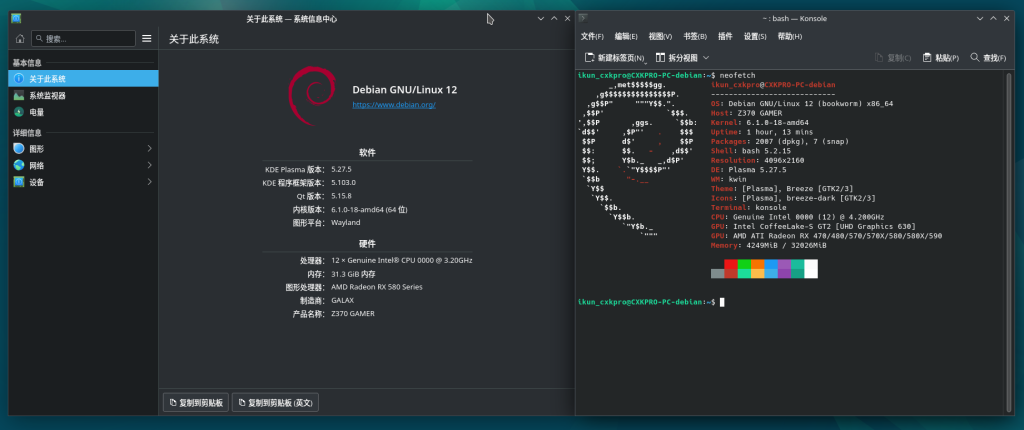Viewport: 1024px width, 430px height.
Task: Click the Debian GNU/Linux 12 heading
Action: tap(405, 90)
